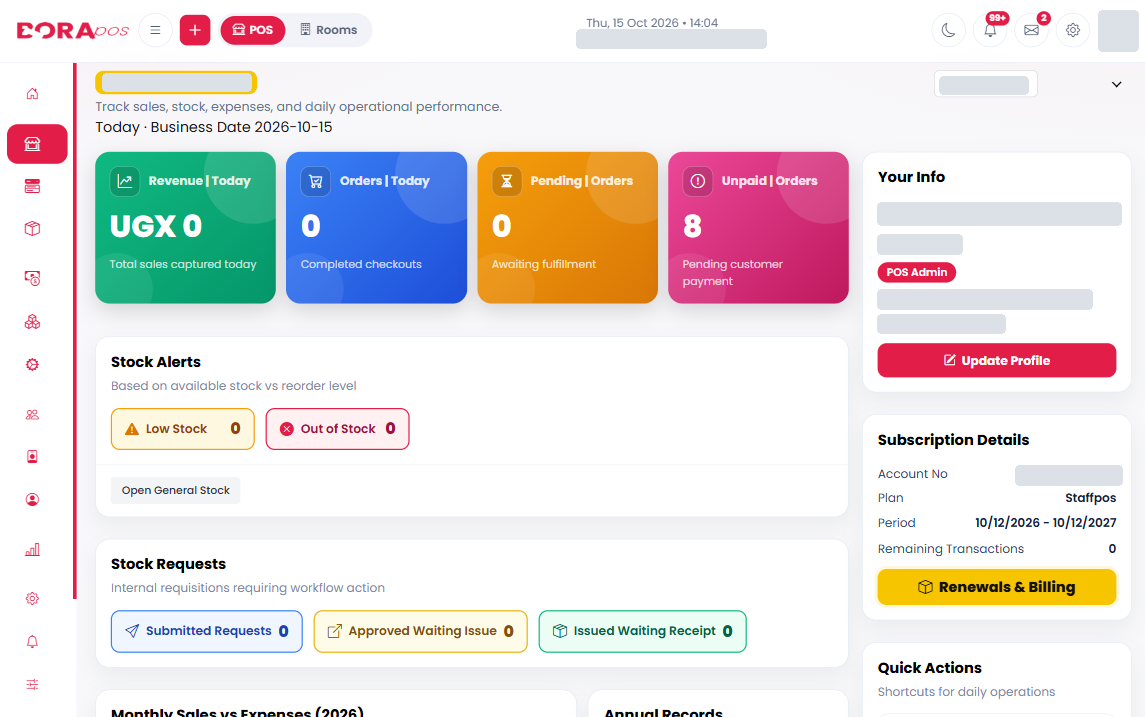Click the DORA pos logo
Image resolution: width=1145 pixels, height=717 pixels.
[72, 30]
